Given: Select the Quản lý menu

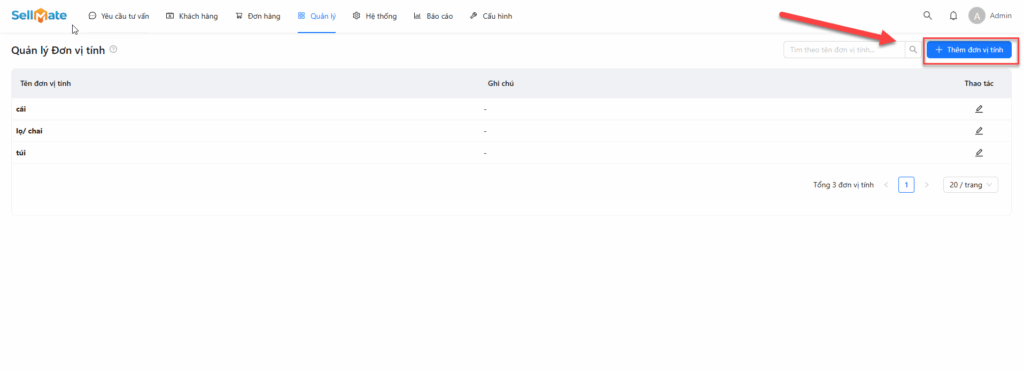Looking at the screenshot, I should click(x=317, y=16).
